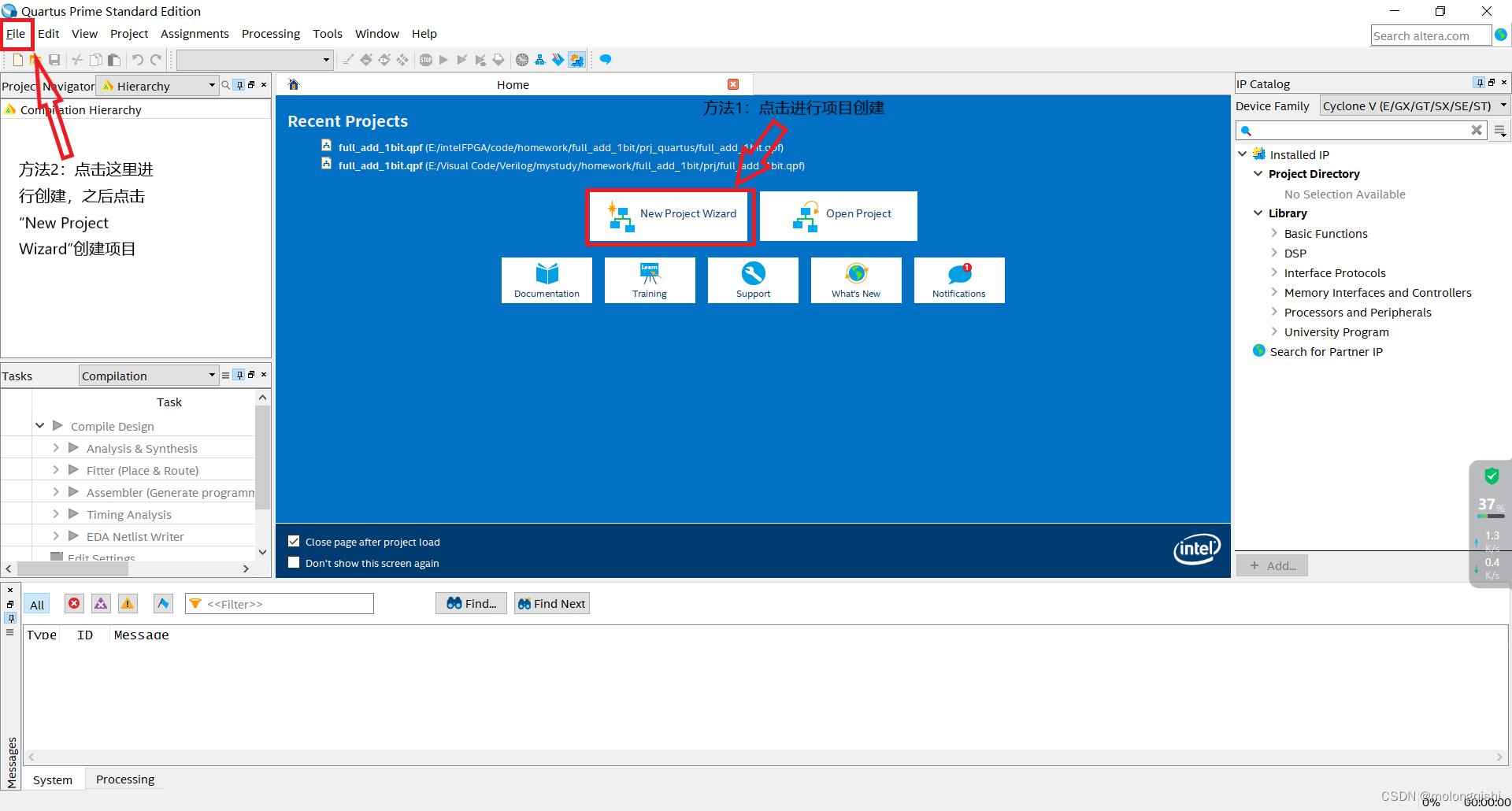Open the Documentation tile

pyautogui.click(x=547, y=280)
